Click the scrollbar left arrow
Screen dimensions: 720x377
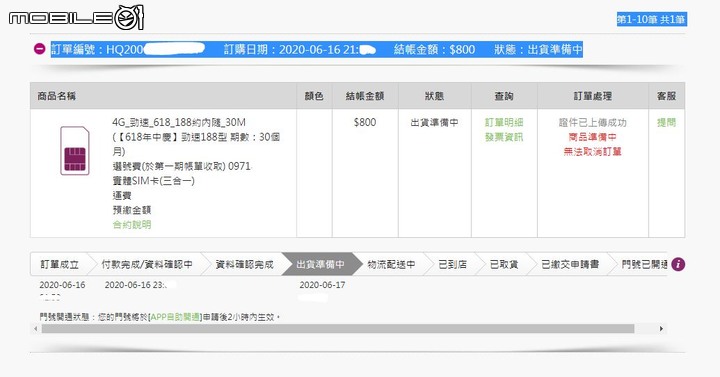click(36, 328)
